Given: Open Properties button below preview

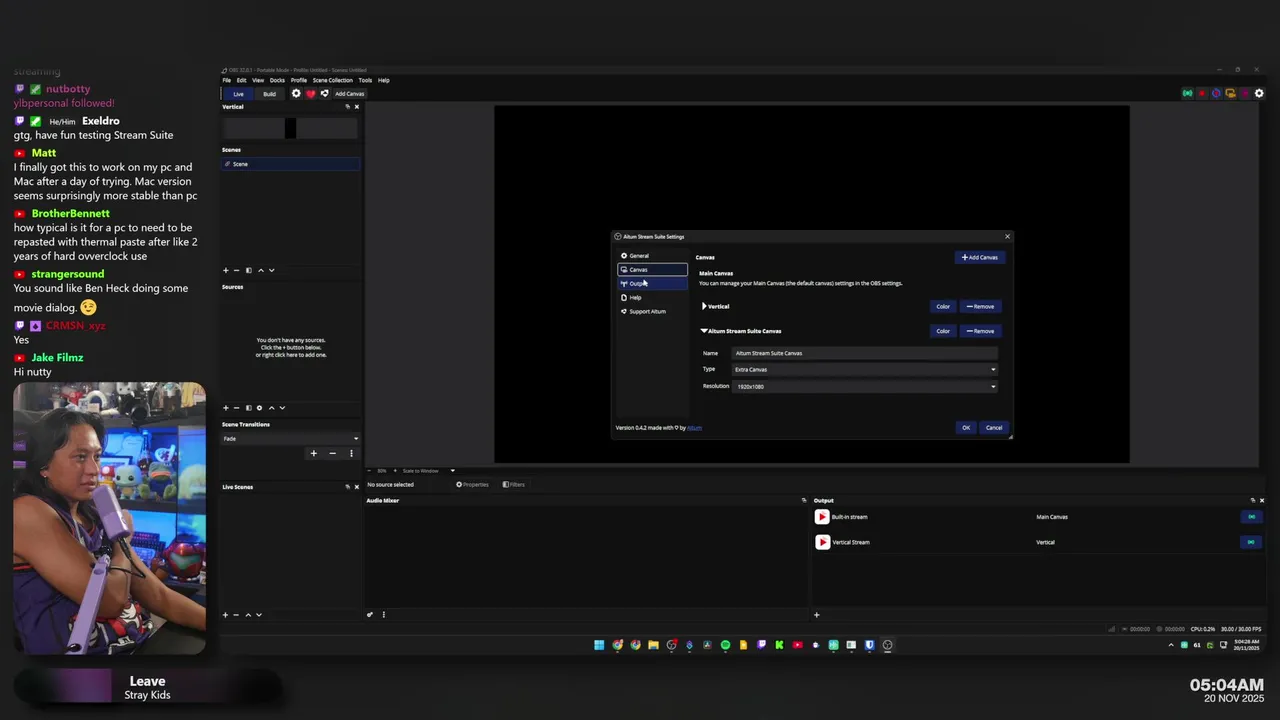Looking at the screenshot, I should coord(472,484).
